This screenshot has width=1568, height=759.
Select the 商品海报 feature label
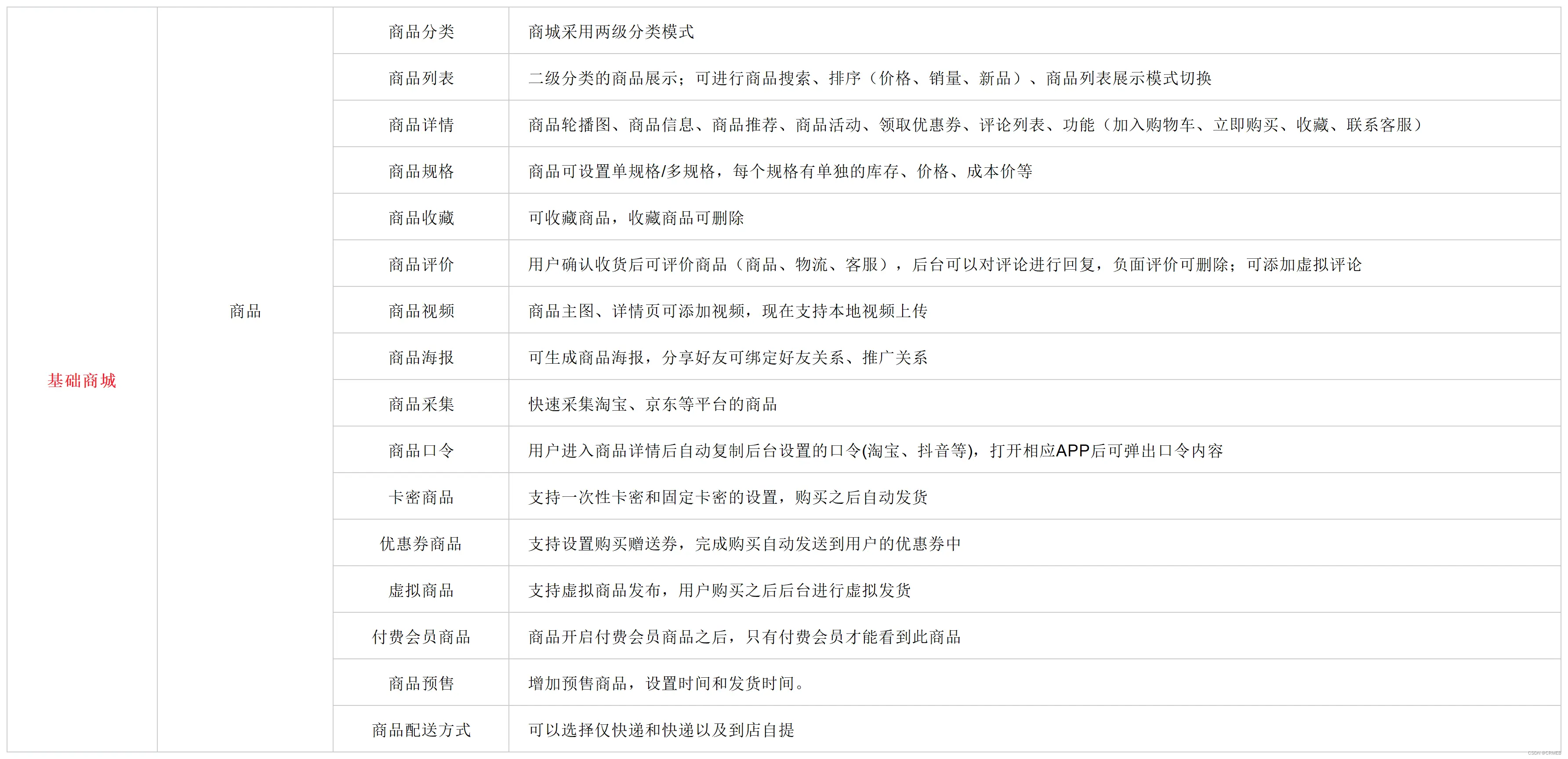tap(421, 358)
